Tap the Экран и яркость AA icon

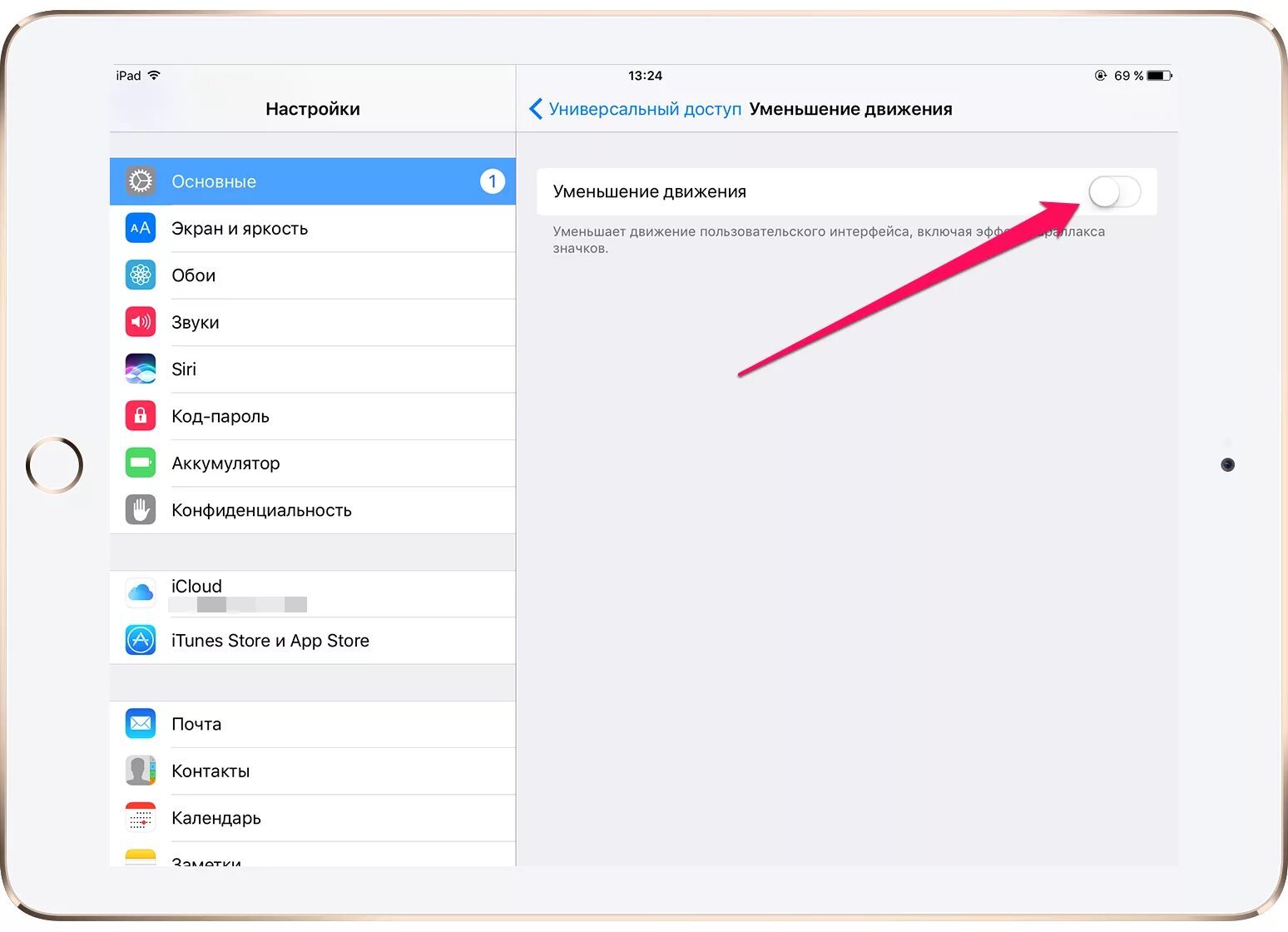141,228
